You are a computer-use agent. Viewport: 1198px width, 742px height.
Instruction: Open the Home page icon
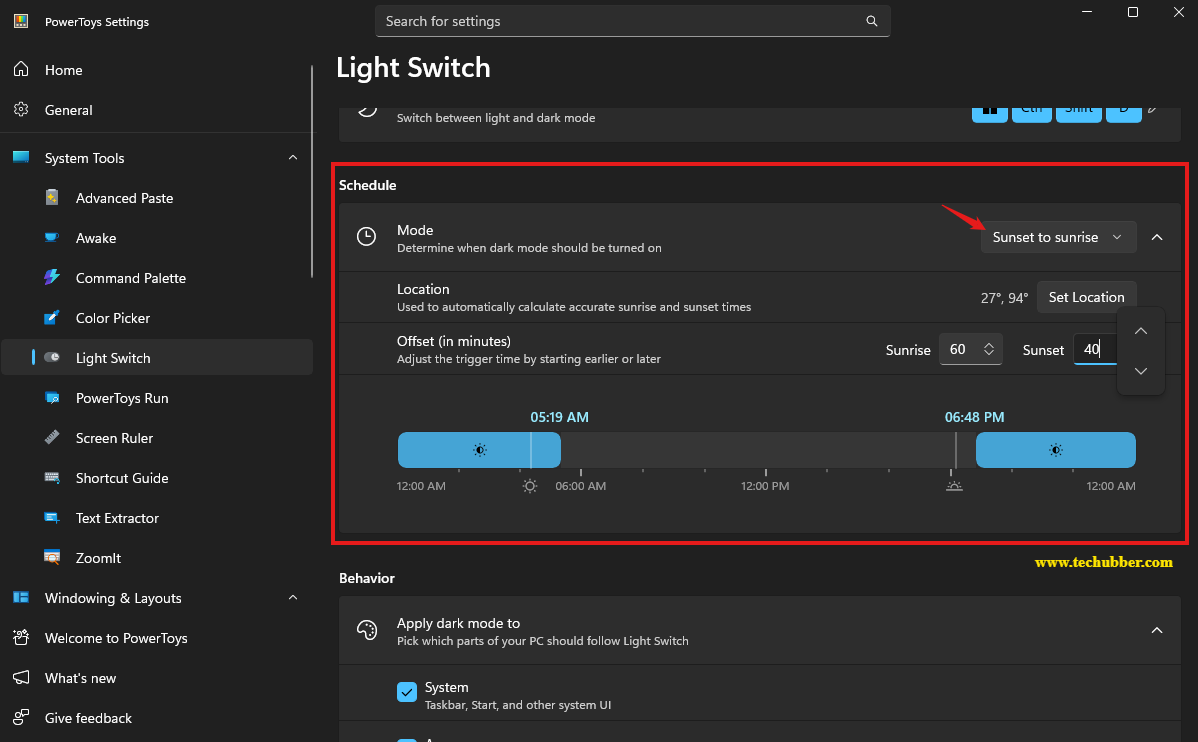(x=21, y=70)
